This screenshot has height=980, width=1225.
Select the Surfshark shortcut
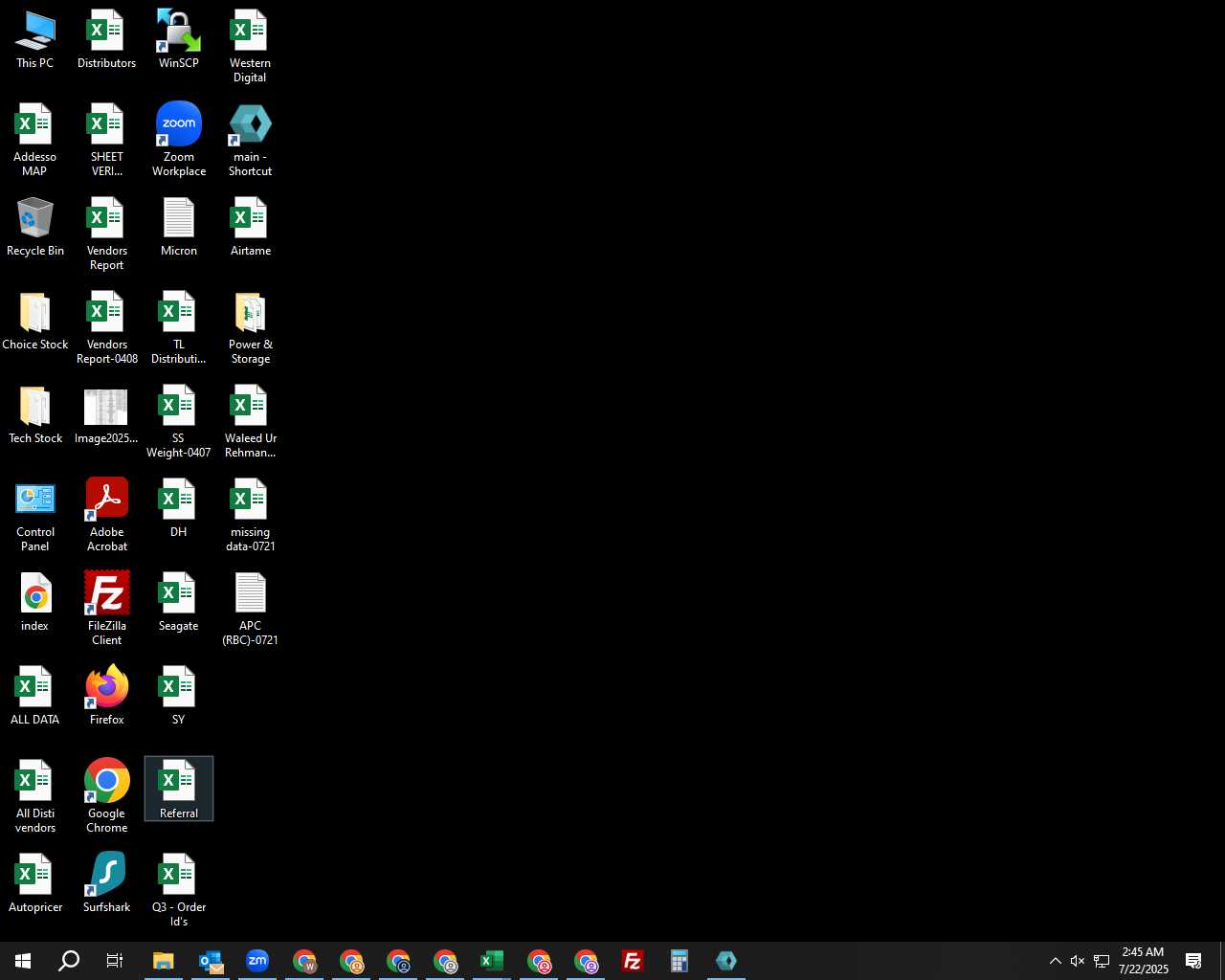point(106,884)
